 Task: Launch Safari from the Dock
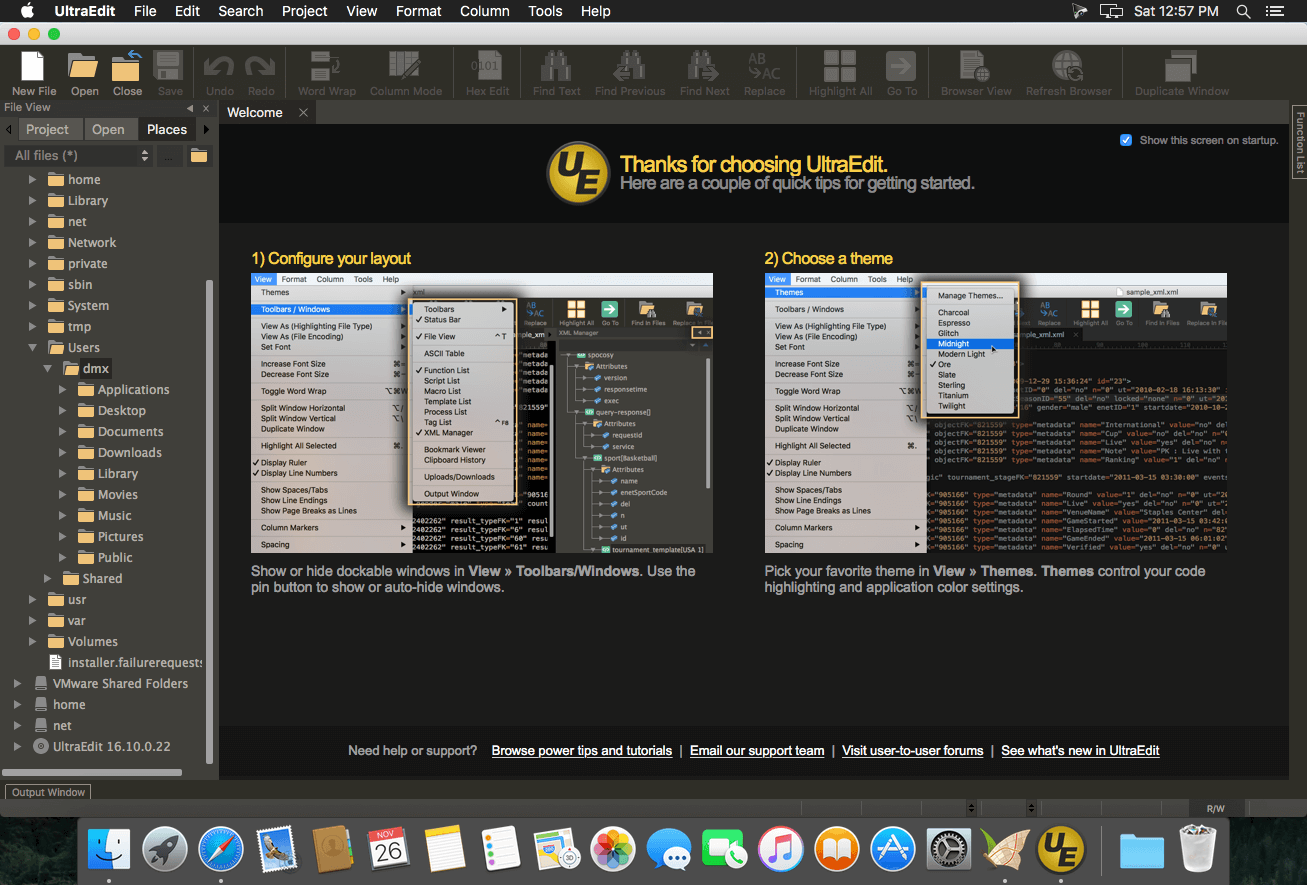pos(220,850)
